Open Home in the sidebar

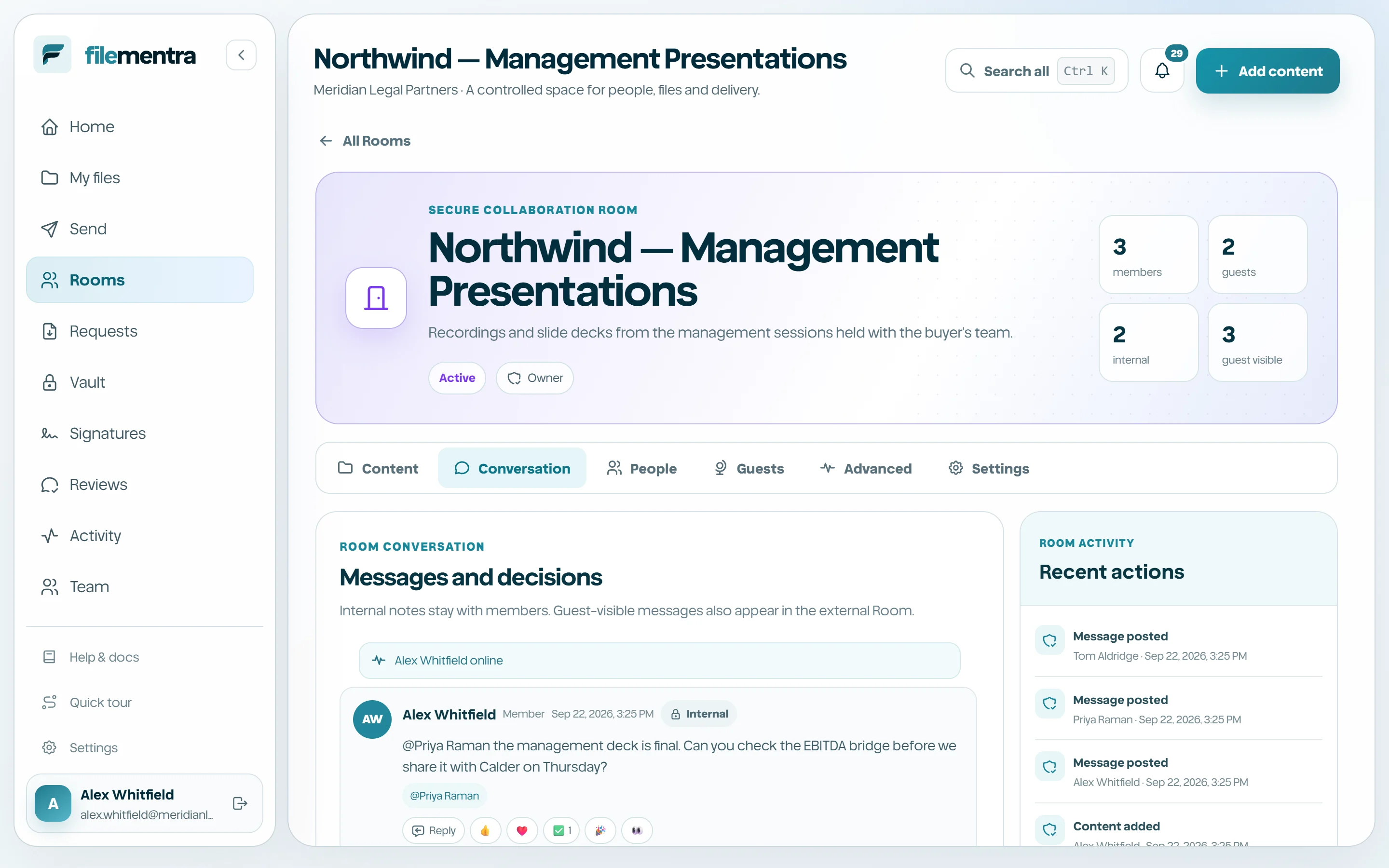click(x=139, y=126)
